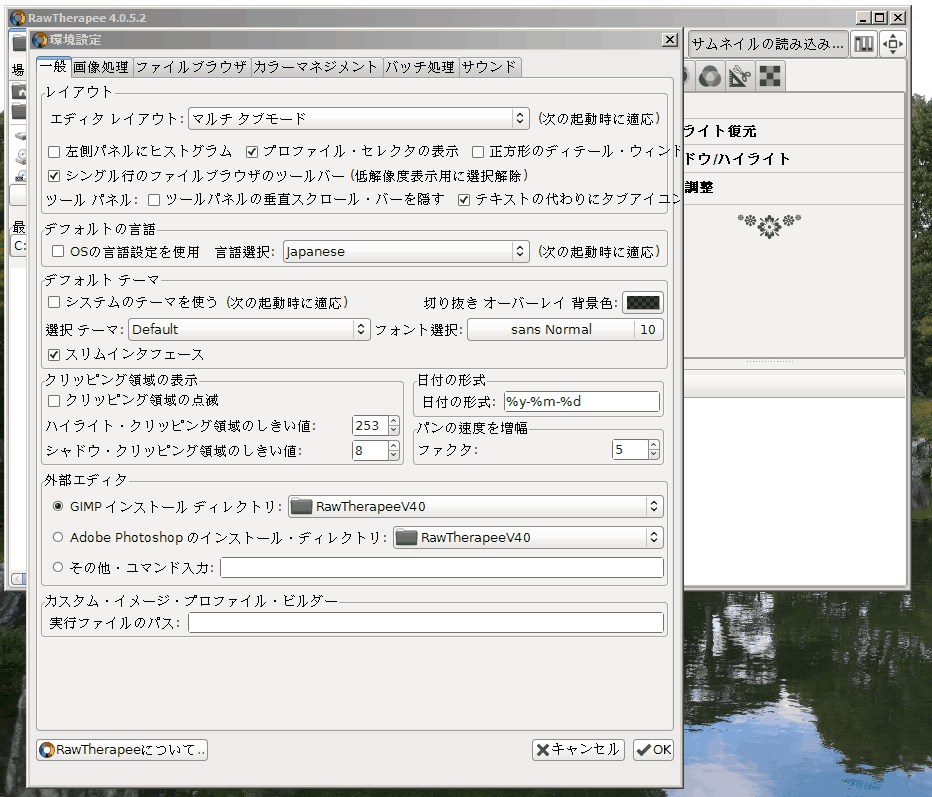
Task: Open the 選択 テーマ Default dropdown
Action: click(x=249, y=329)
